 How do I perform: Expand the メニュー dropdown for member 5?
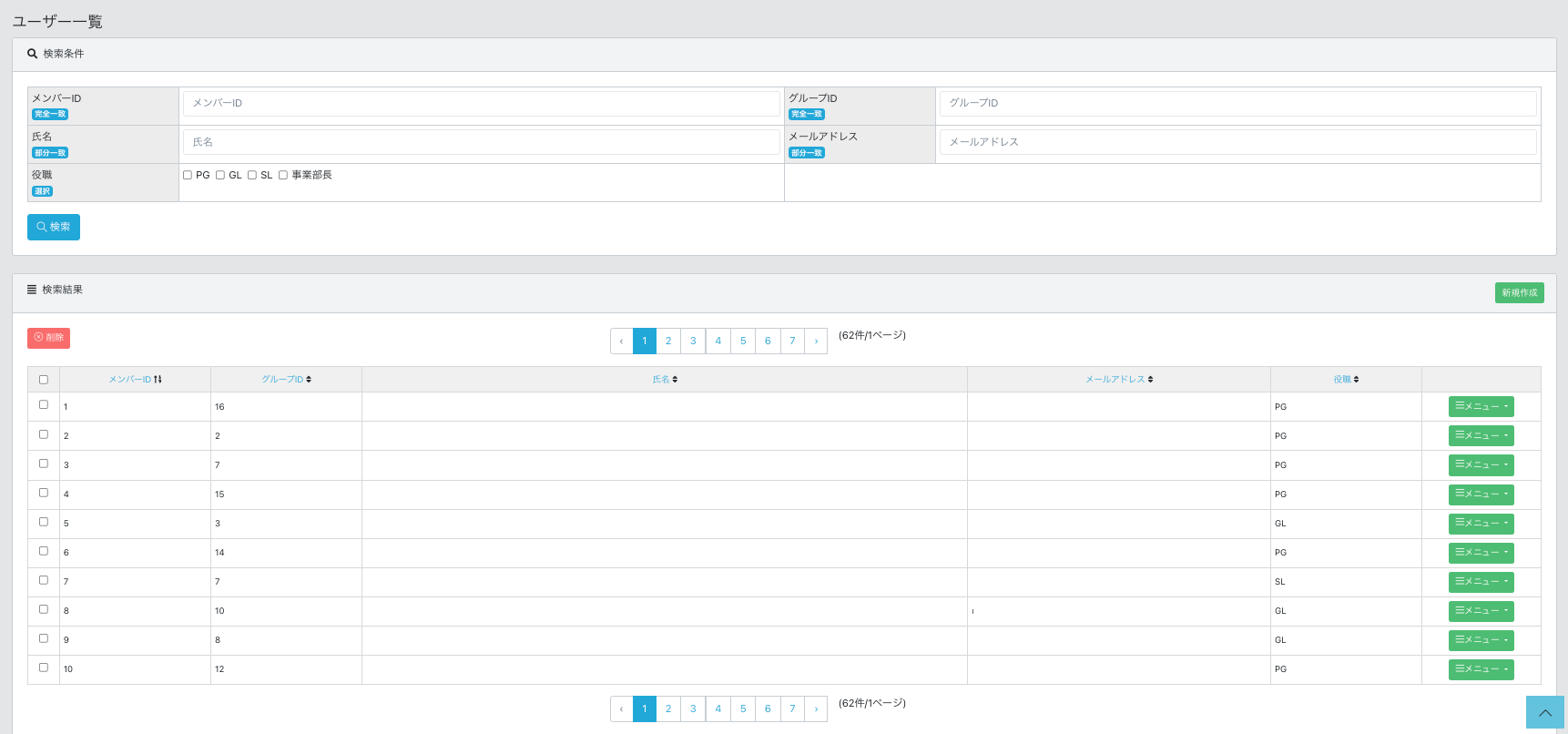tap(1481, 523)
